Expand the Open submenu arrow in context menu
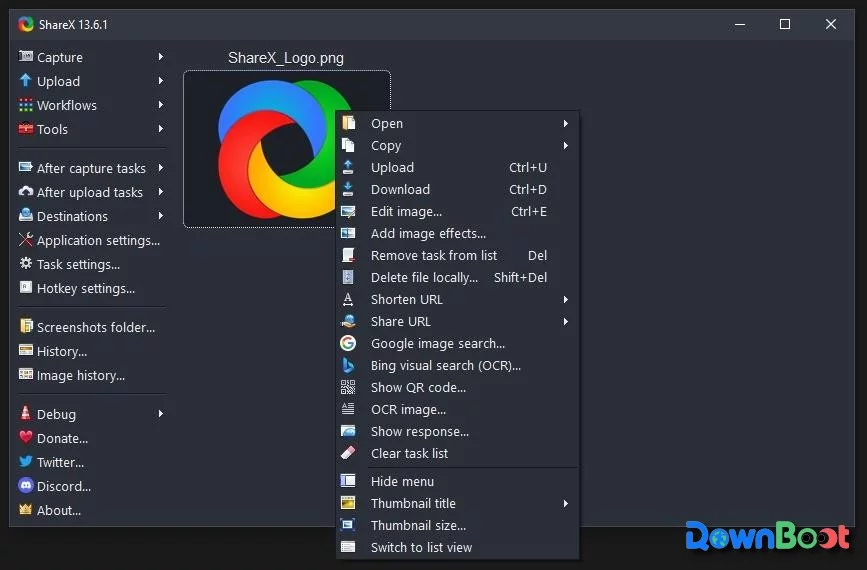 (x=566, y=123)
